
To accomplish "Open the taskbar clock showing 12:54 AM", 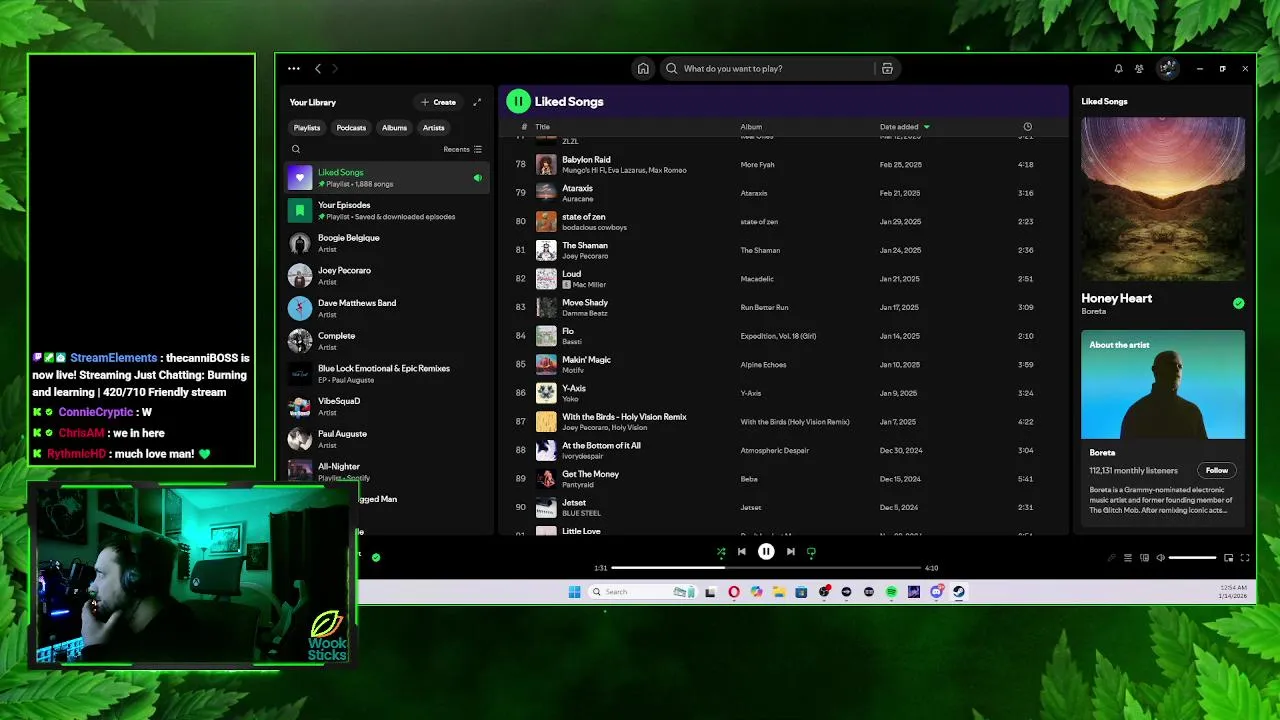I will [x=1233, y=592].
